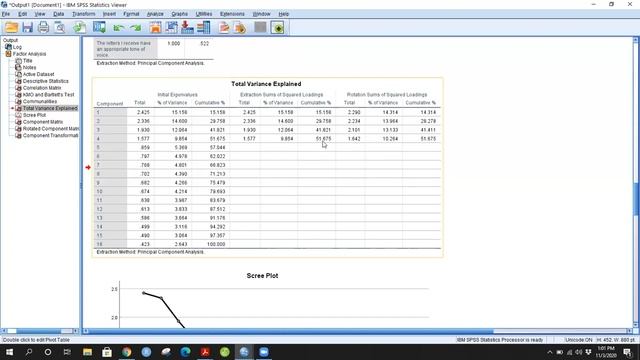Click the Run script toolbar icon
Screen dimensions: 640x360
(240, 27)
